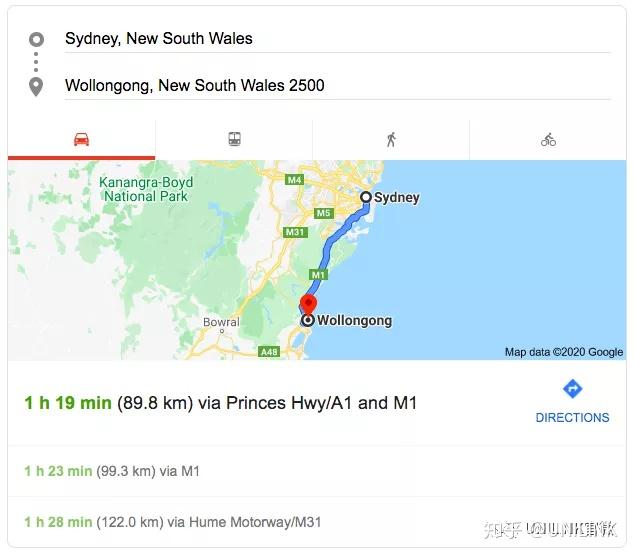Choose the 1 h 23 min via M1 route
This screenshot has width=634, height=556.
112,471
